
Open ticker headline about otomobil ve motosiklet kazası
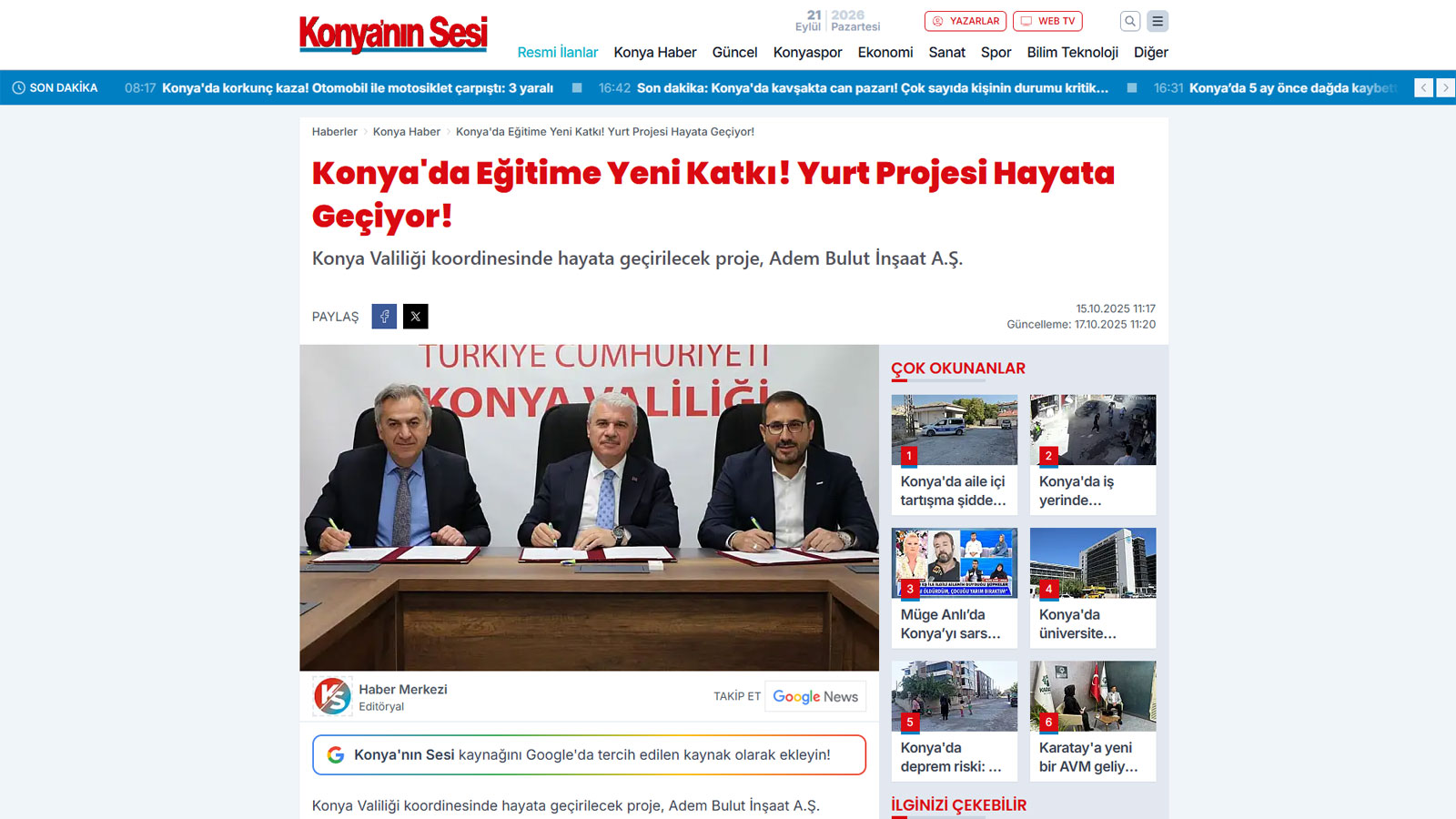pyautogui.click(x=358, y=88)
